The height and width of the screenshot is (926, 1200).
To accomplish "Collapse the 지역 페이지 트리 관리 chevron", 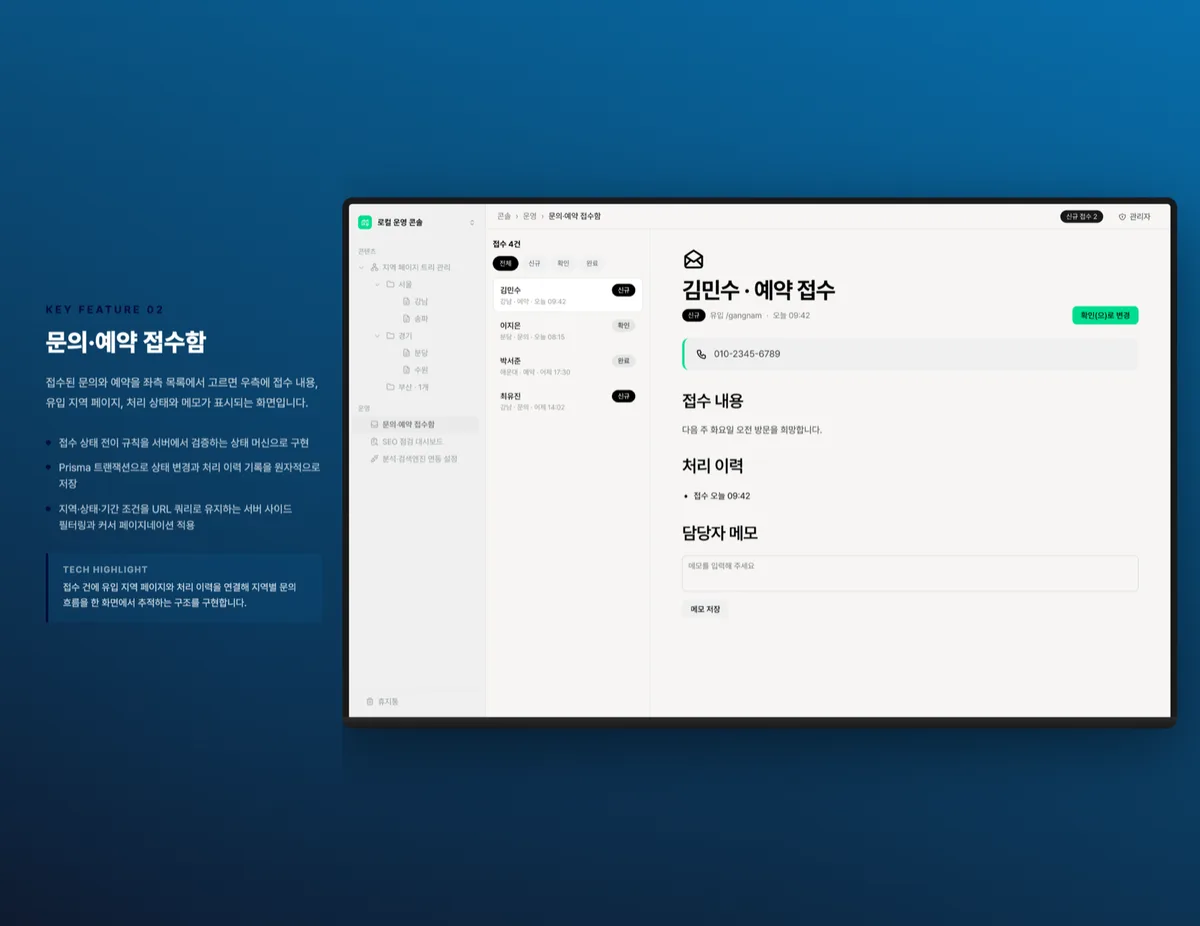I will (362, 267).
